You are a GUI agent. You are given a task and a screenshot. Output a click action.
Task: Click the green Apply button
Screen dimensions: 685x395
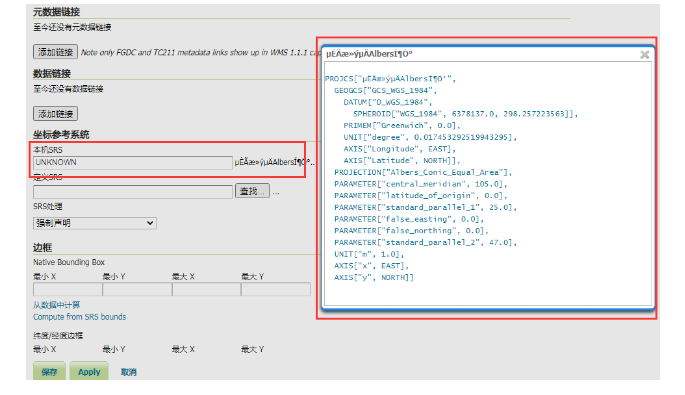[x=89, y=371]
